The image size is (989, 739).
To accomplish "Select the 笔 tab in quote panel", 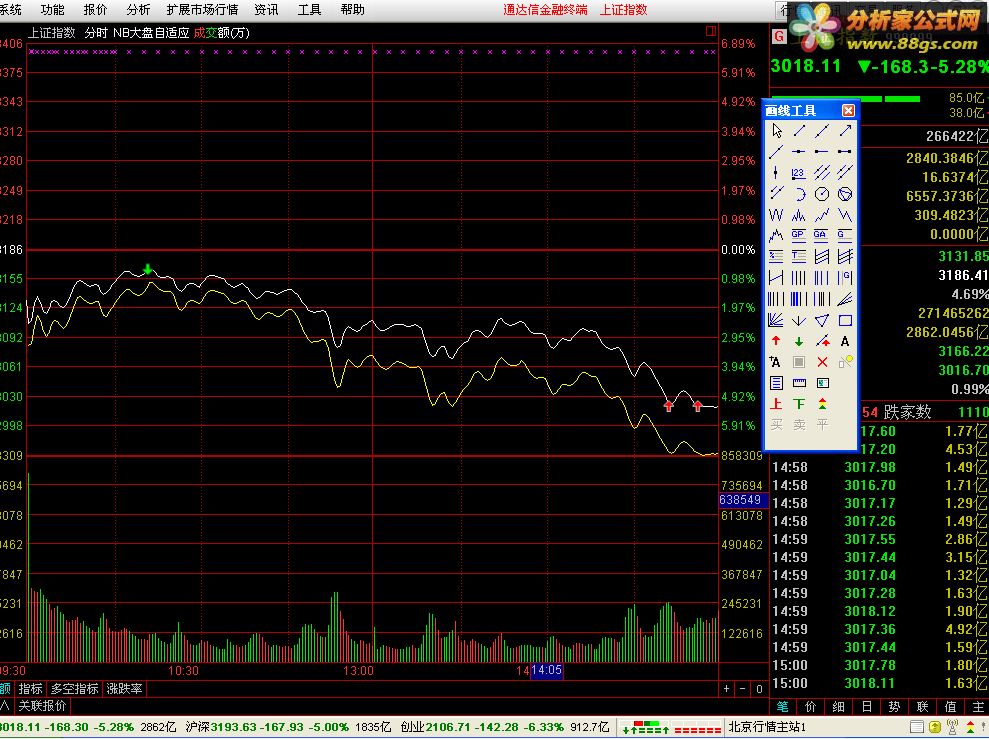I will (x=782, y=706).
